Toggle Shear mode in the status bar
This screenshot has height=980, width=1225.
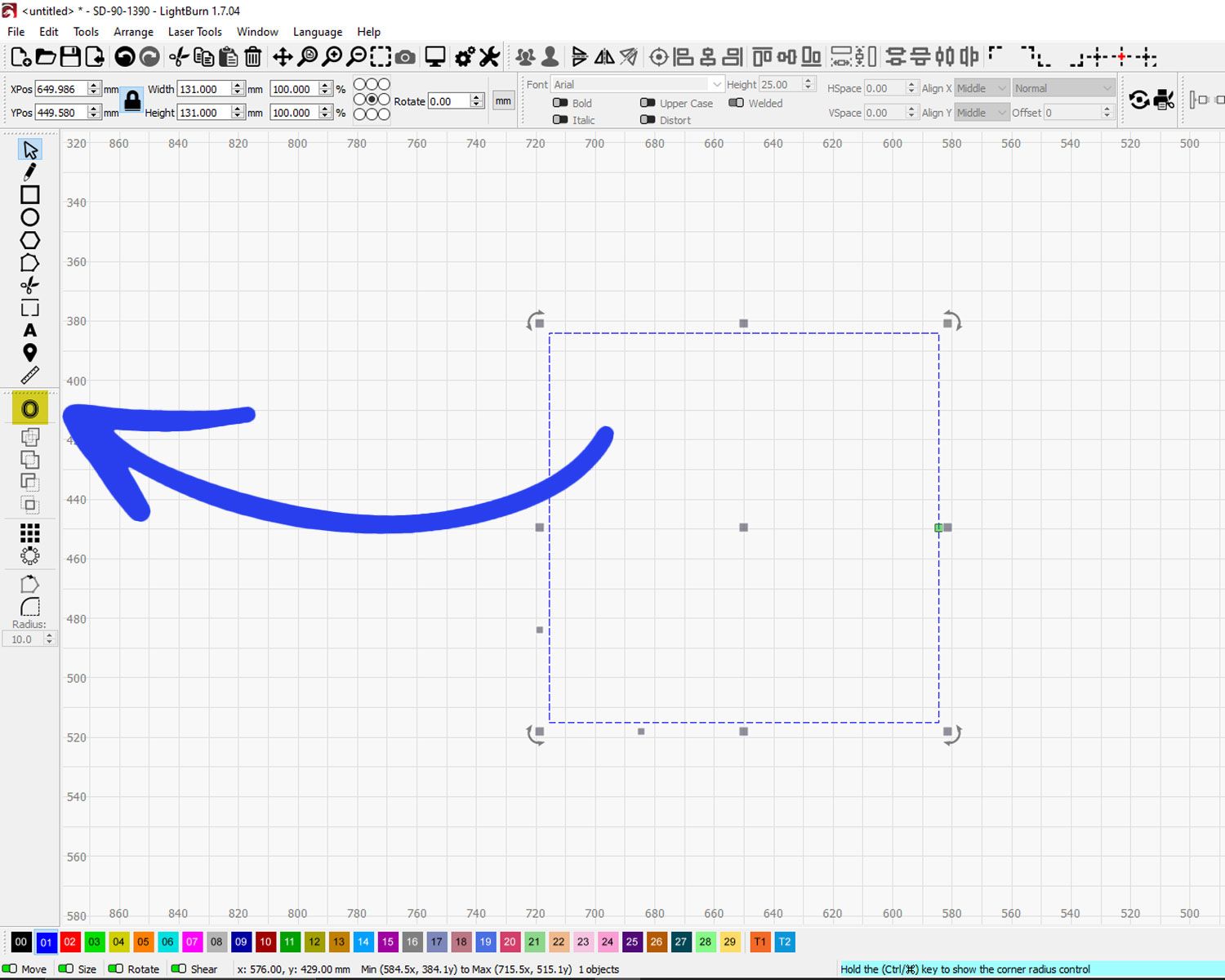[180, 969]
